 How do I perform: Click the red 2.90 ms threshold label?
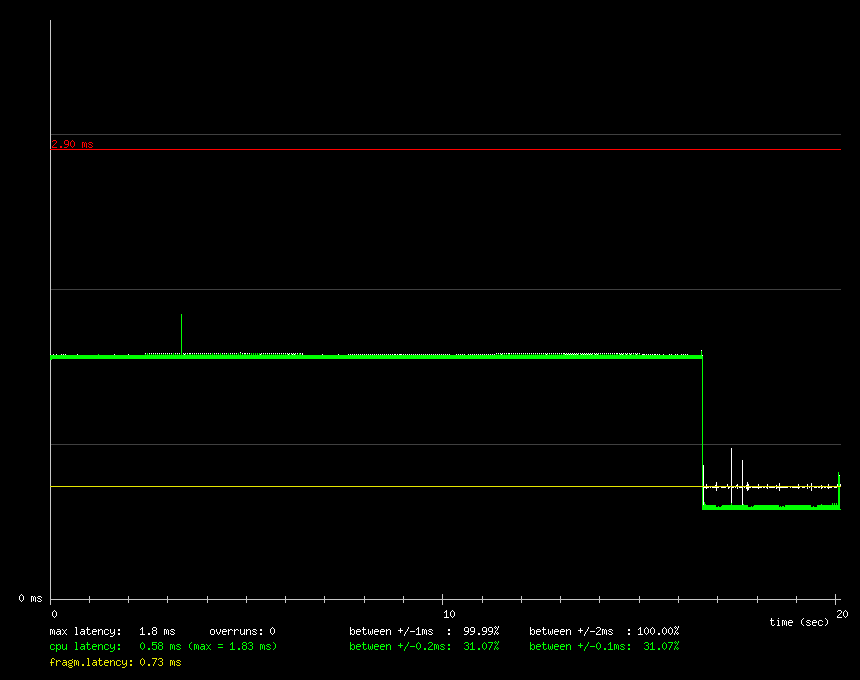[x=72, y=144]
